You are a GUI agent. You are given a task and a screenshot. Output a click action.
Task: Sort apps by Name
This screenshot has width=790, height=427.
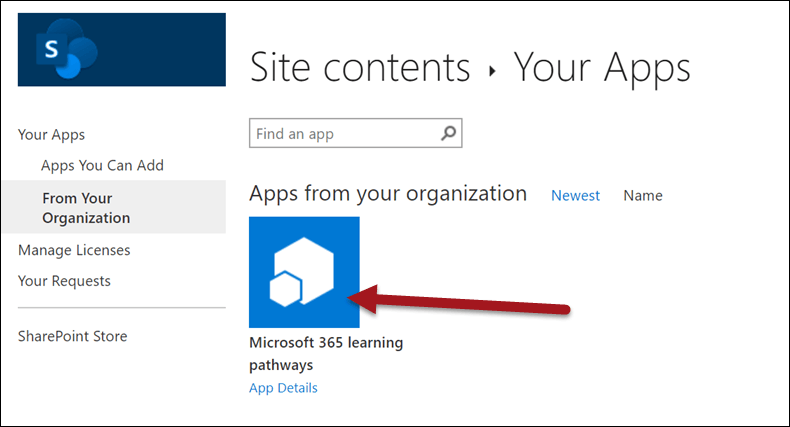pyautogui.click(x=643, y=195)
